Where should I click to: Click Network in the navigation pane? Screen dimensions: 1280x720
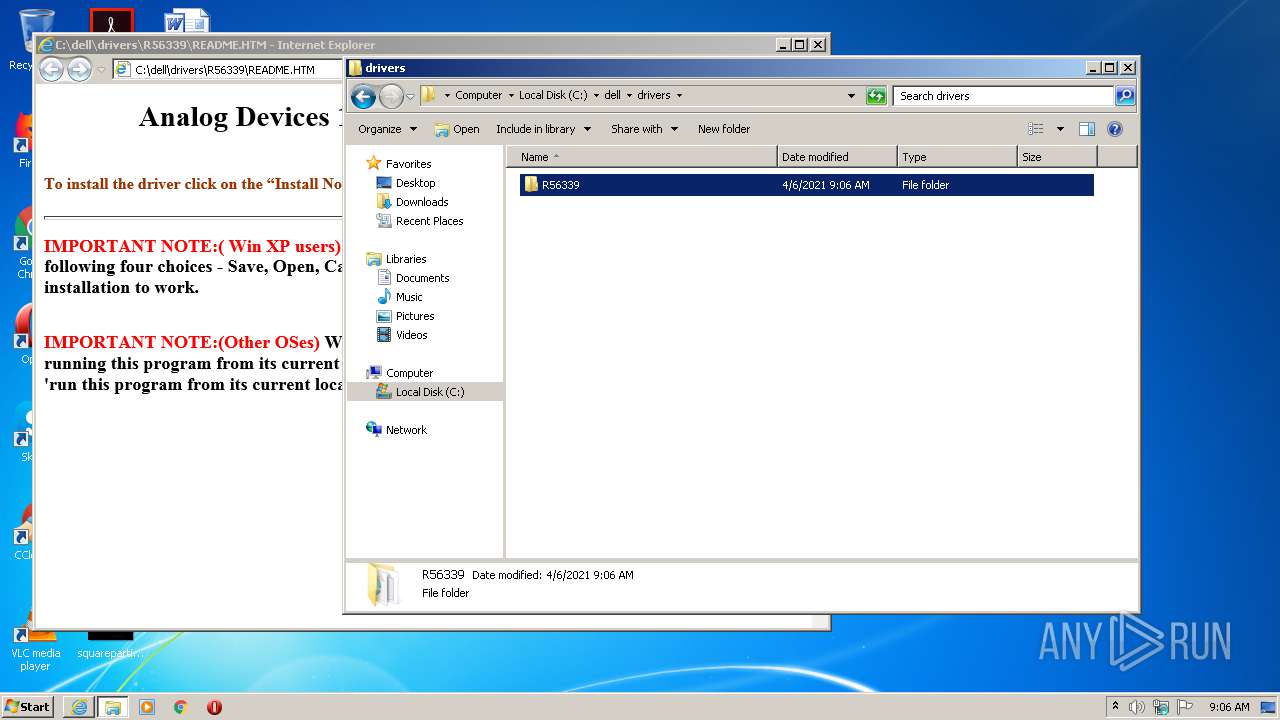tap(406, 430)
